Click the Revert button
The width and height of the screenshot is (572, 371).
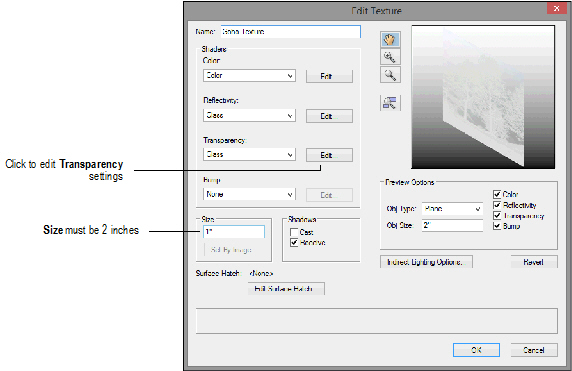(x=534, y=262)
